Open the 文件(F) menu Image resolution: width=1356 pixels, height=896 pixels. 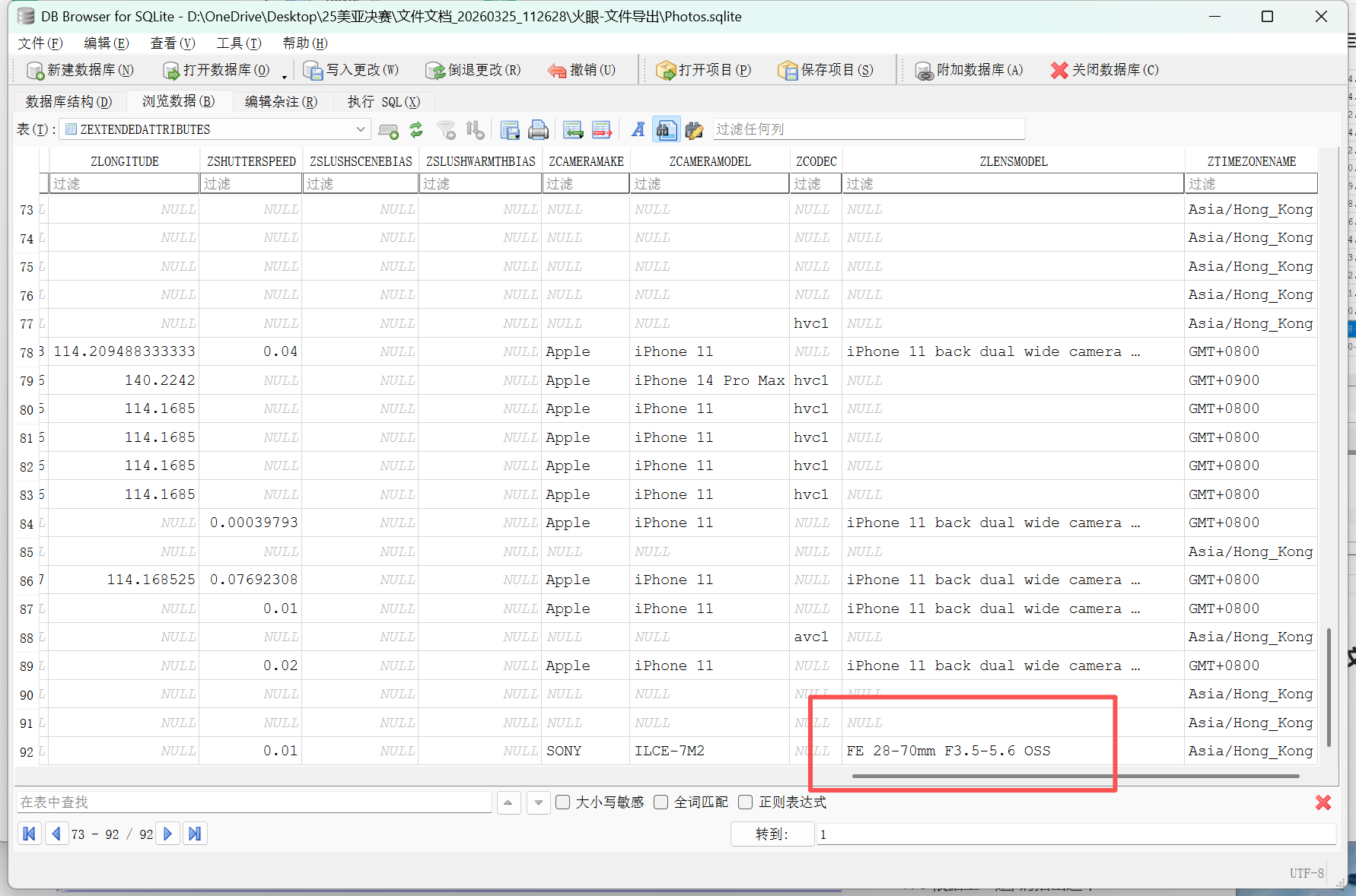[x=40, y=43]
